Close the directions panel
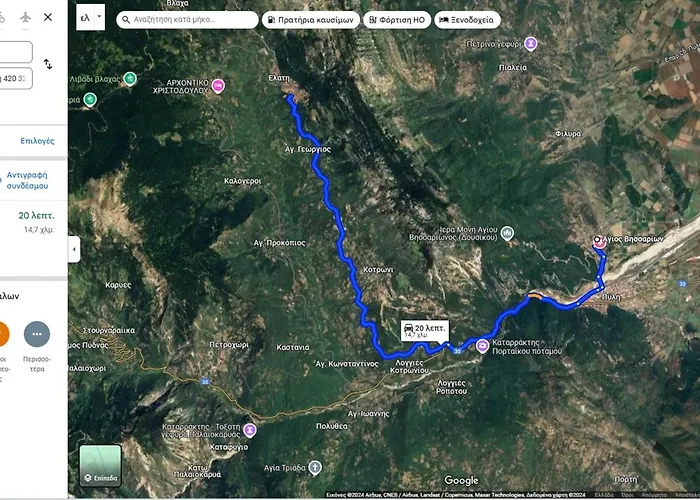The height and width of the screenshot is (500, 700). click(48, 17)
